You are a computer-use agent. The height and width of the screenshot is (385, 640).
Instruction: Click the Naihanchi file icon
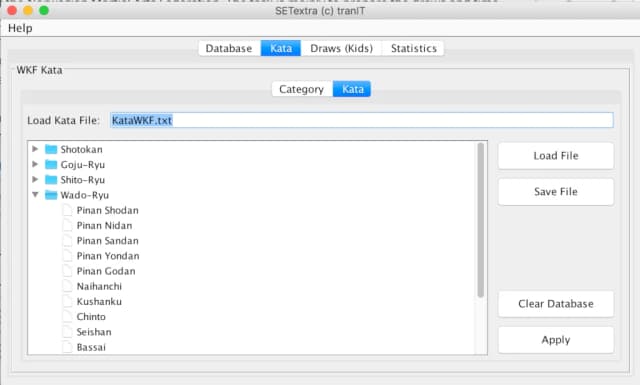(x=67, y=286)
